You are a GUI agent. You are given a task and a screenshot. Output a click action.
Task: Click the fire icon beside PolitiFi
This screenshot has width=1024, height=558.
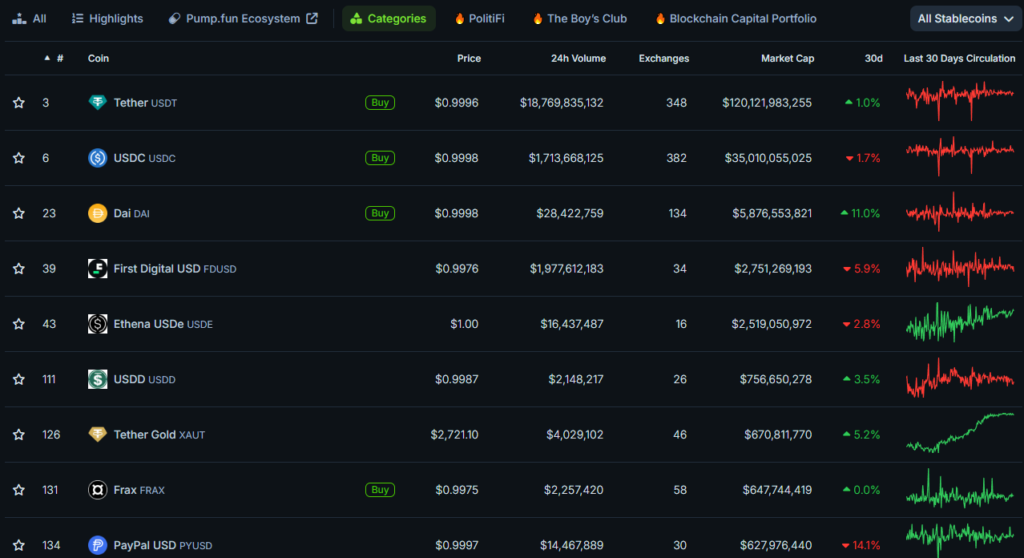pyautogui.click(x=460, y=19)
